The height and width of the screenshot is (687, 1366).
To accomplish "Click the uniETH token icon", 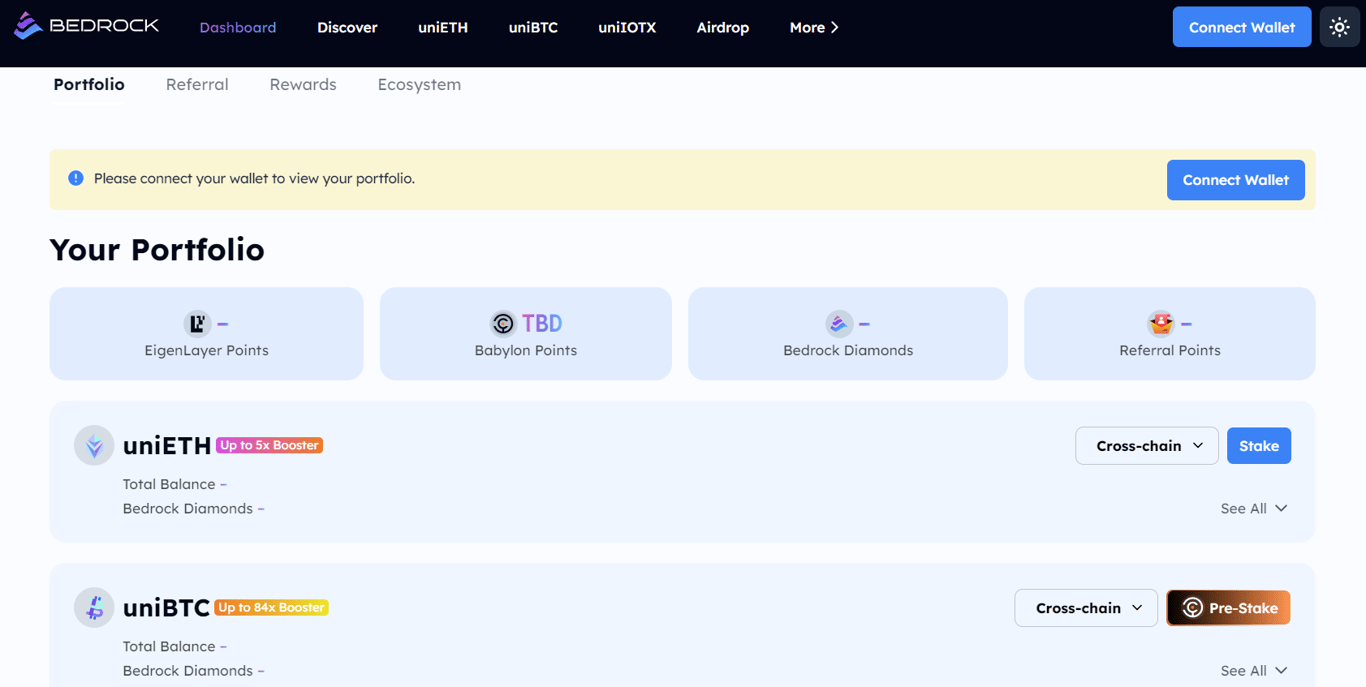I will click(x=94, y=446).
